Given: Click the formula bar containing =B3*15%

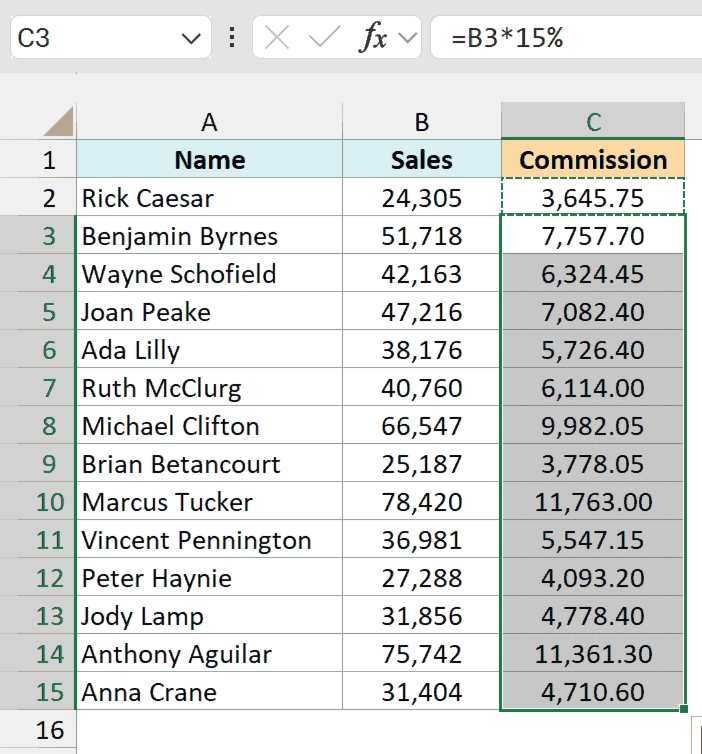Looking at the screenshot, I should [x=566, y=38].
